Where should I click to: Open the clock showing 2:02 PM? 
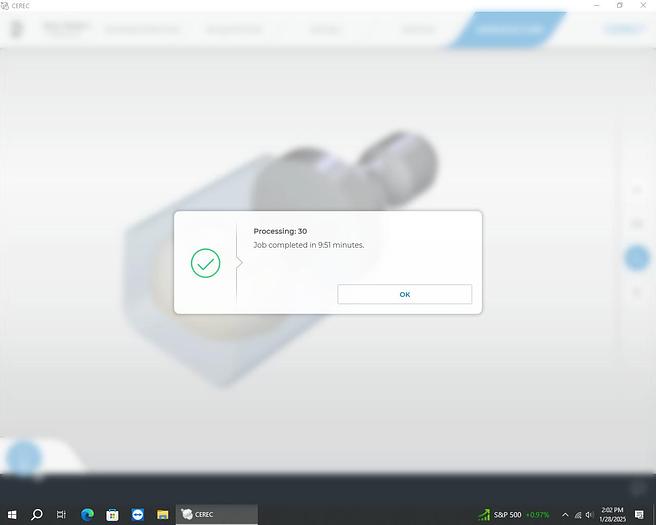612,514
